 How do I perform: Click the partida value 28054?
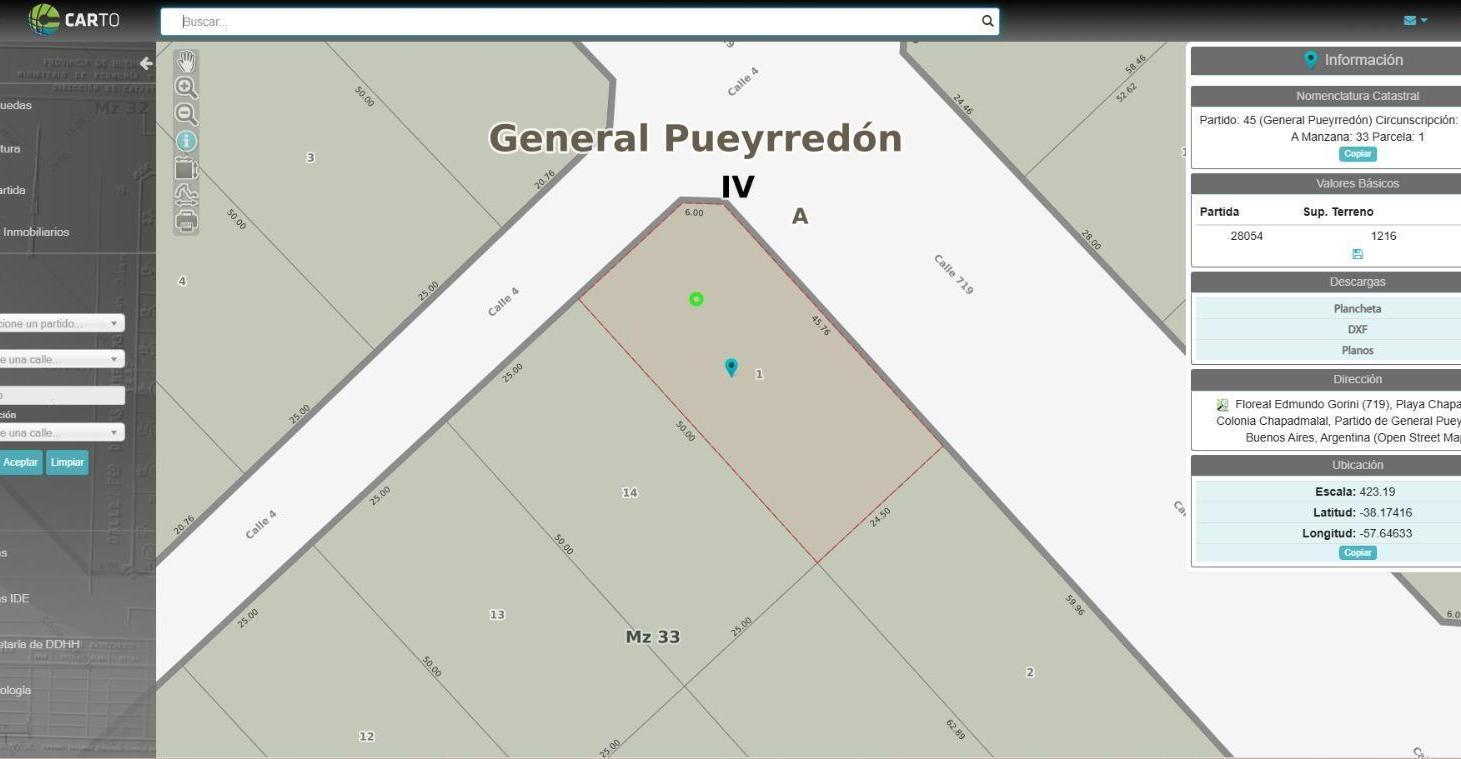pos(1246,236)
